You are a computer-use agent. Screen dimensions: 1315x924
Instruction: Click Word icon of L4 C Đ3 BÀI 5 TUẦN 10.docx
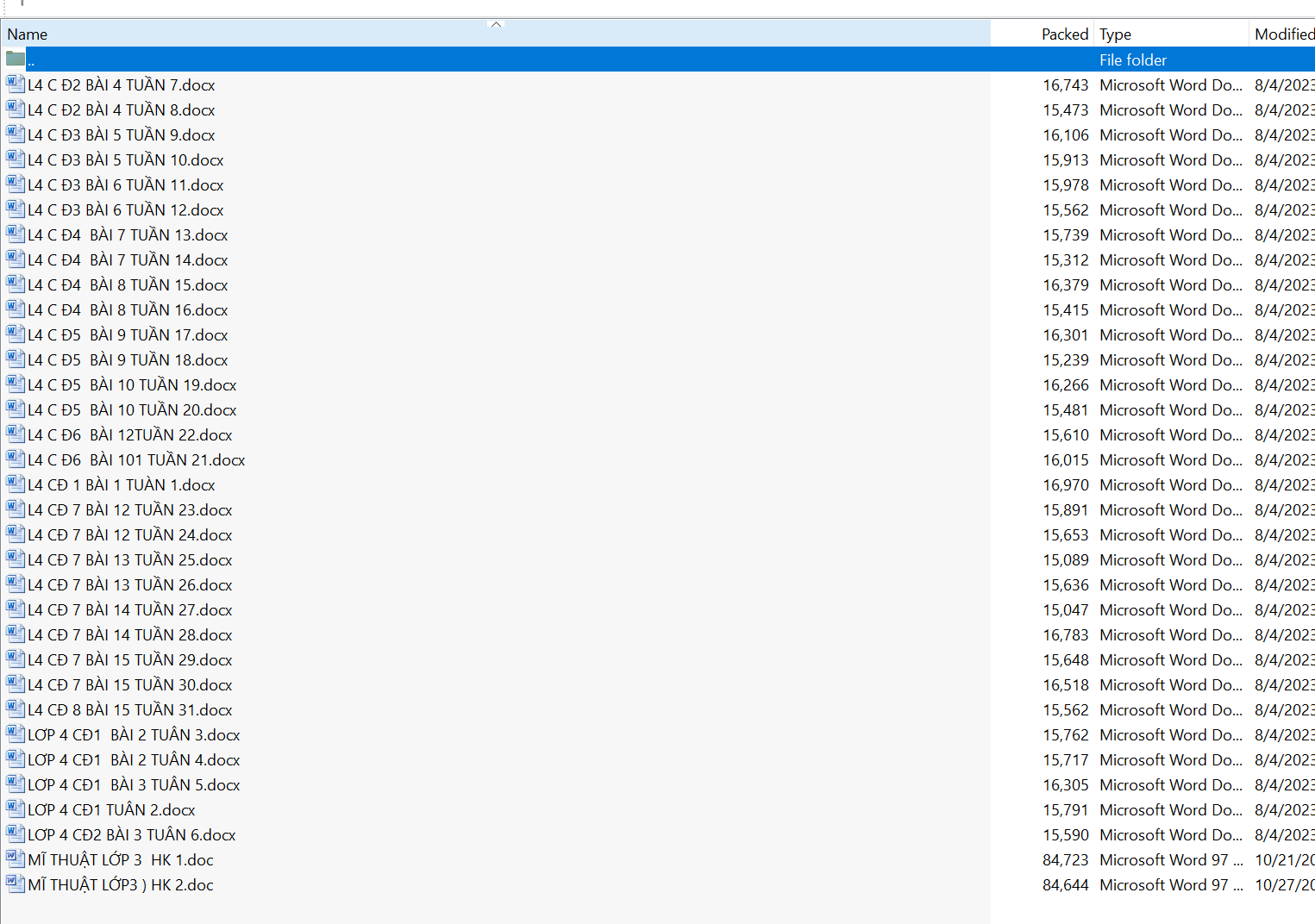coord(16,159)
